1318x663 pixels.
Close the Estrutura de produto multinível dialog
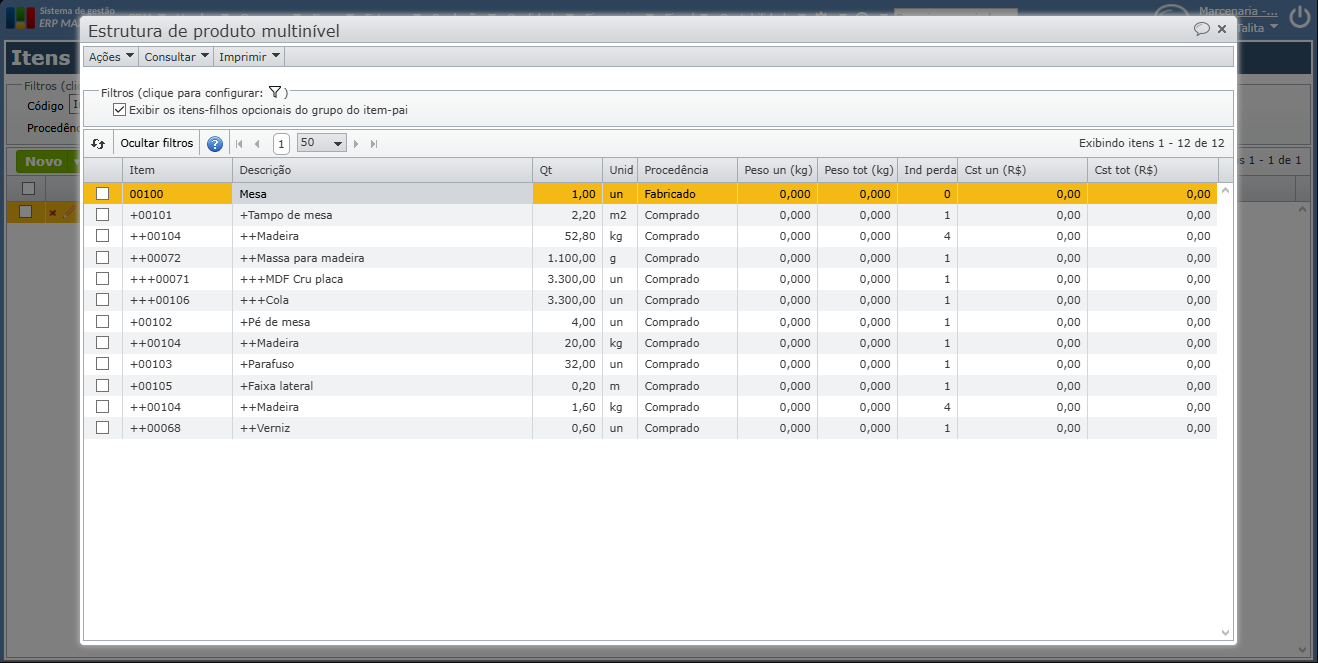[1222, 29]
